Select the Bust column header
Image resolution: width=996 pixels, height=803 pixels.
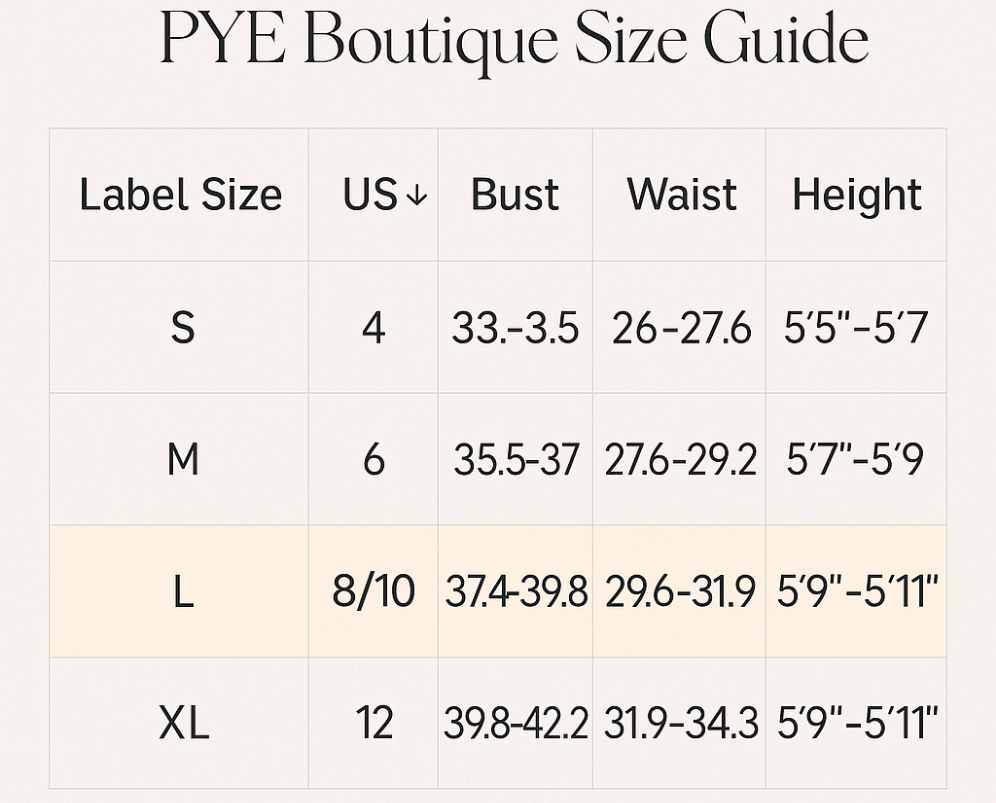click(515, 194)
